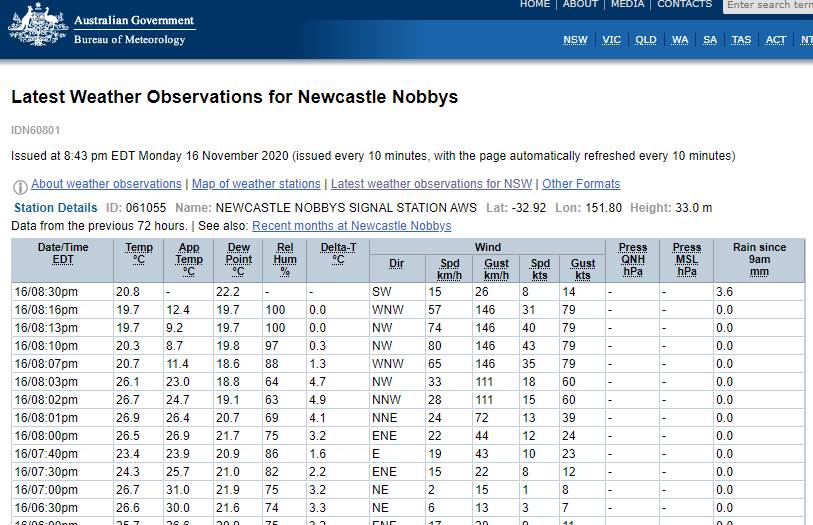Viewport: 813px width, 525px height.
Task: Click the info icon beside About weather observations
Action: (20, 186)
